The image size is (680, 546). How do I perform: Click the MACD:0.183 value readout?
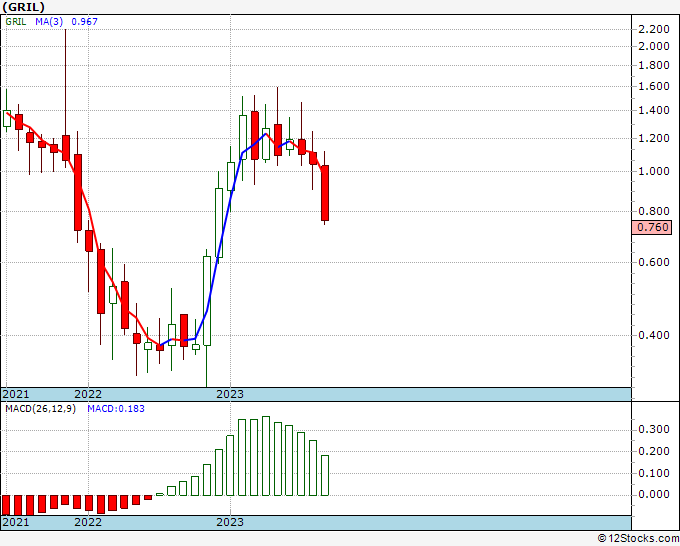click(x=116, y=409)
